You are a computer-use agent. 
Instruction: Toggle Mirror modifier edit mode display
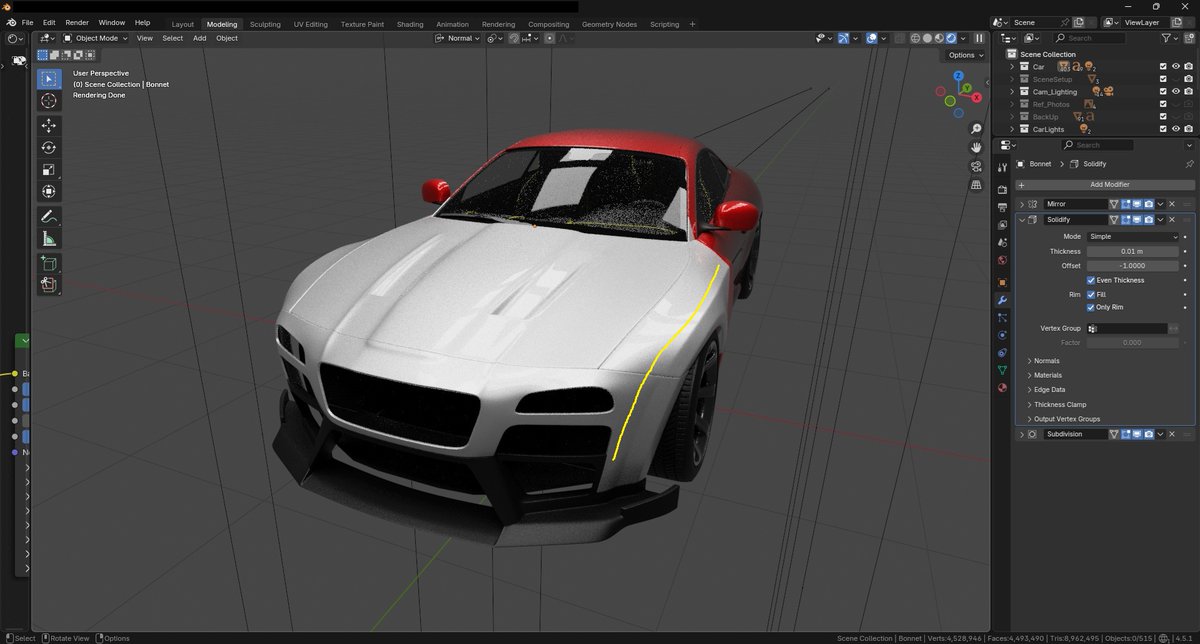(1125, 204)
